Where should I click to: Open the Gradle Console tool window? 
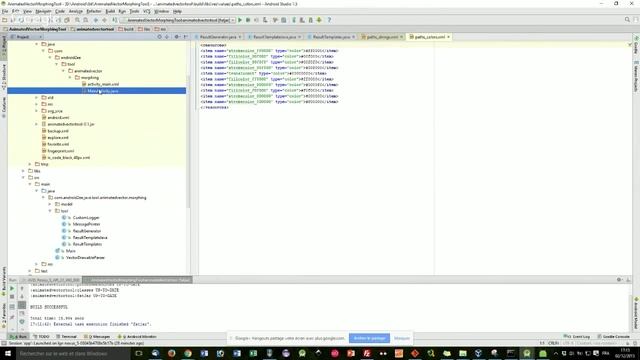(x=613, y=337)
